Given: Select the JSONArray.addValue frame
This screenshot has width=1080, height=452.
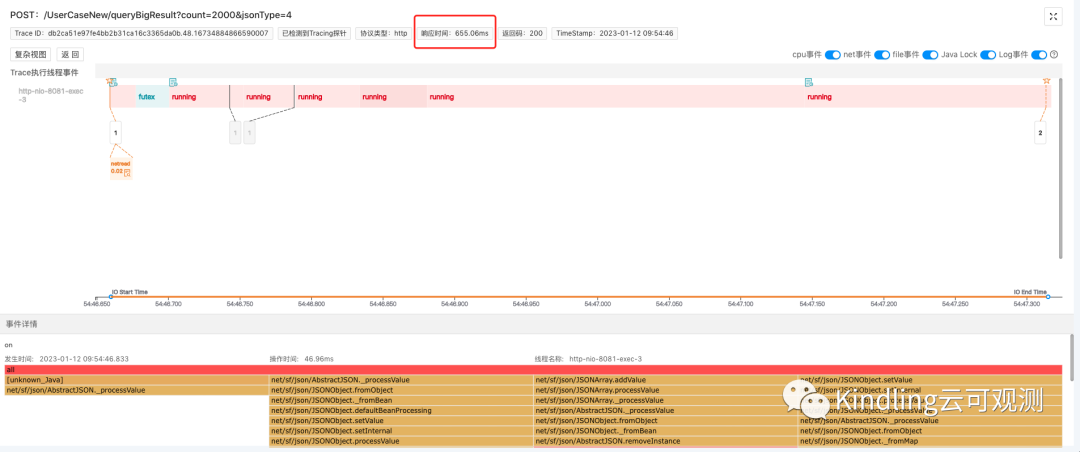Looking at the screenshot, I should tap(665, 380).
